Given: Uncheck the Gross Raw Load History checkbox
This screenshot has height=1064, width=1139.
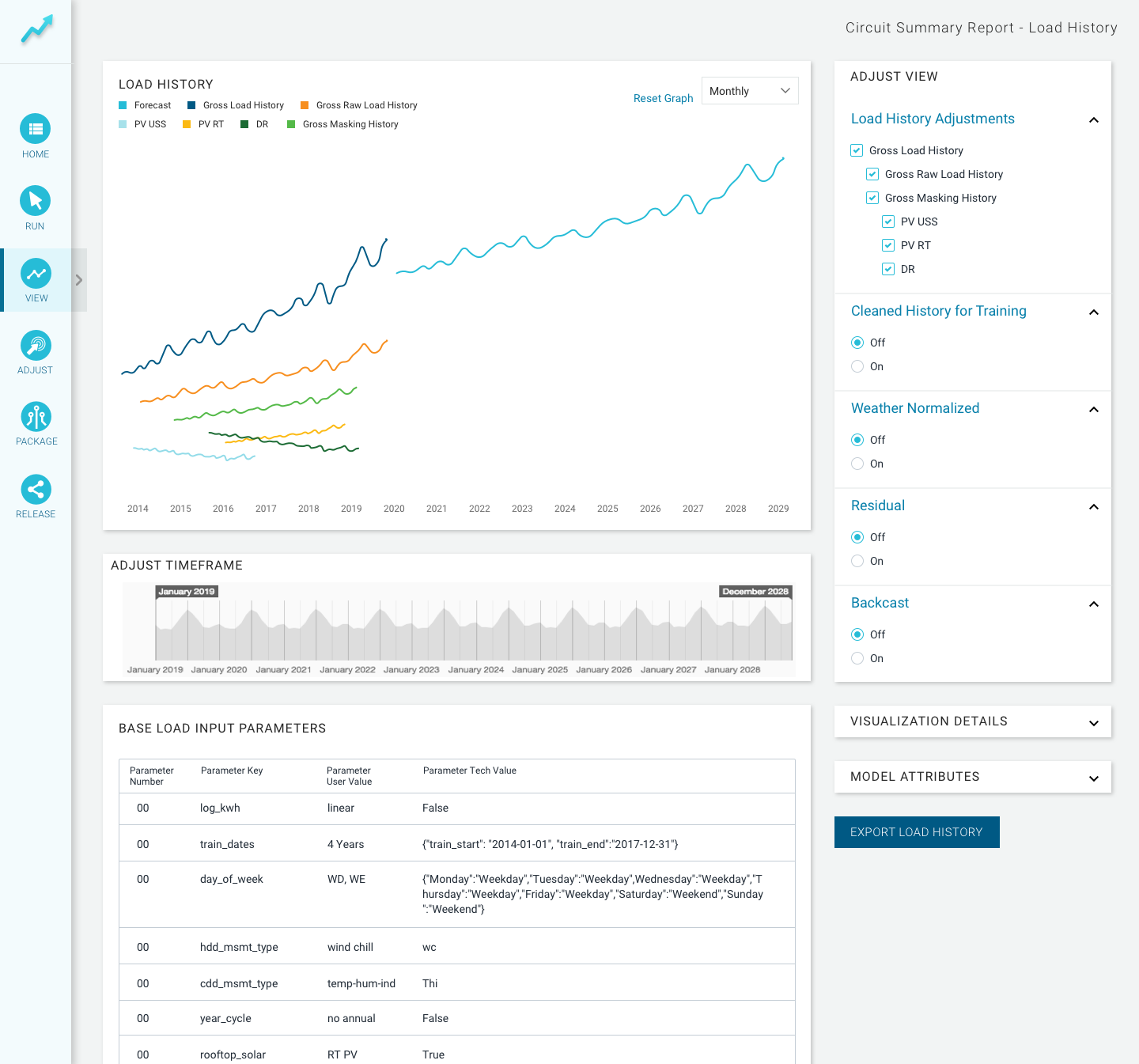Looking at the screenshot, I should pyautogui.click(x=872, y=174).
